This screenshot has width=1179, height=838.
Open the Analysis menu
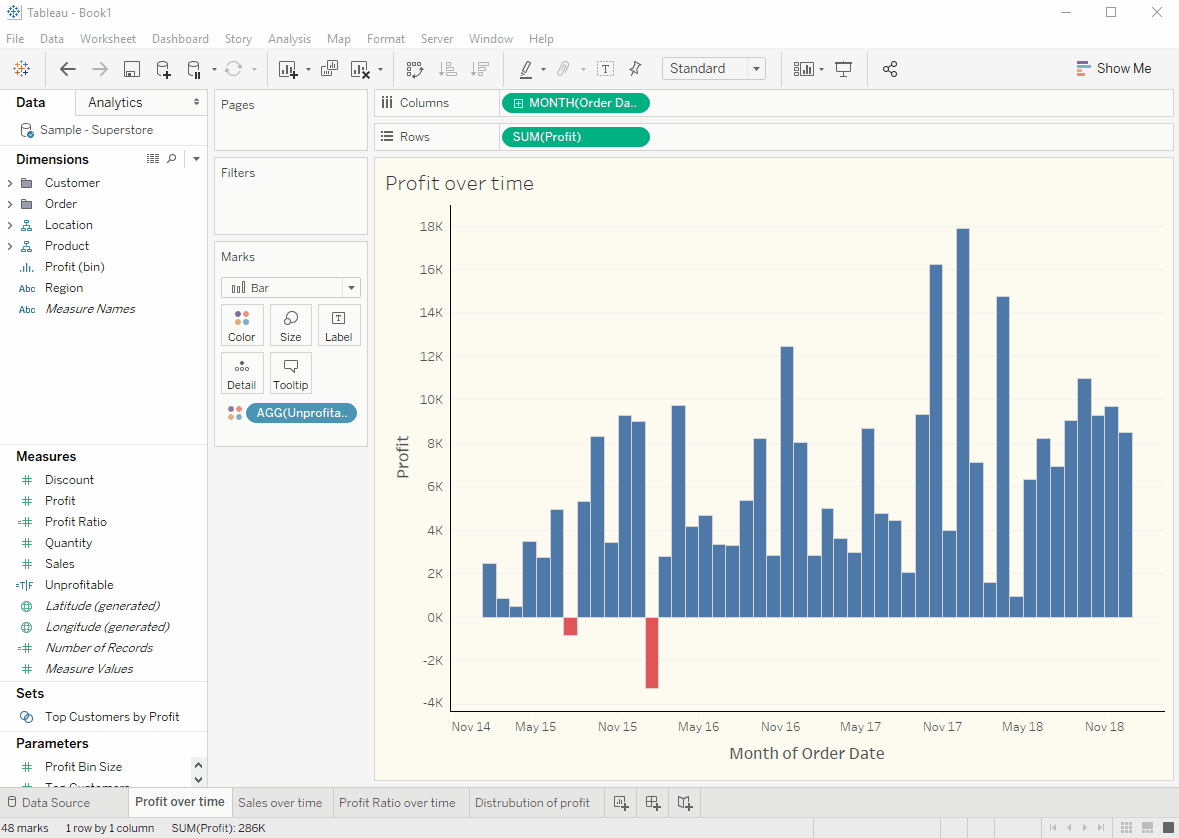pyautogui.click(x=289, y=39)
